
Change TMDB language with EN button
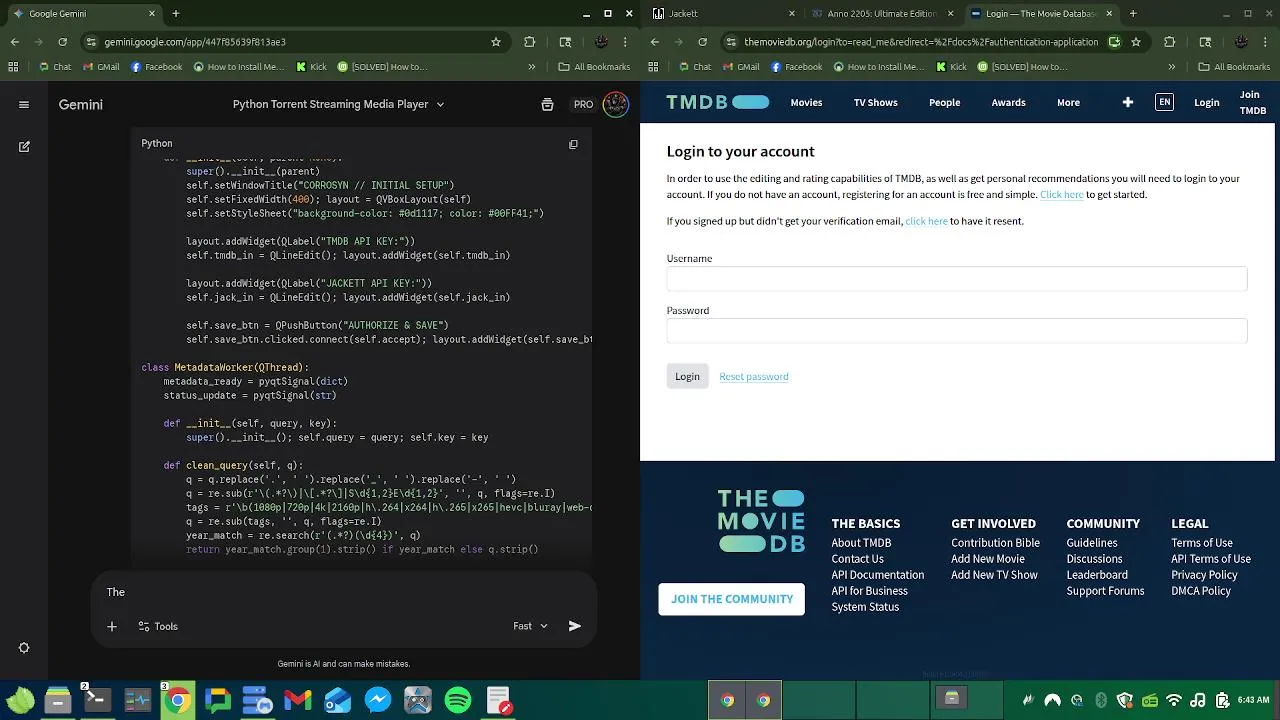pyautogui.click(x=1164, y=102)
